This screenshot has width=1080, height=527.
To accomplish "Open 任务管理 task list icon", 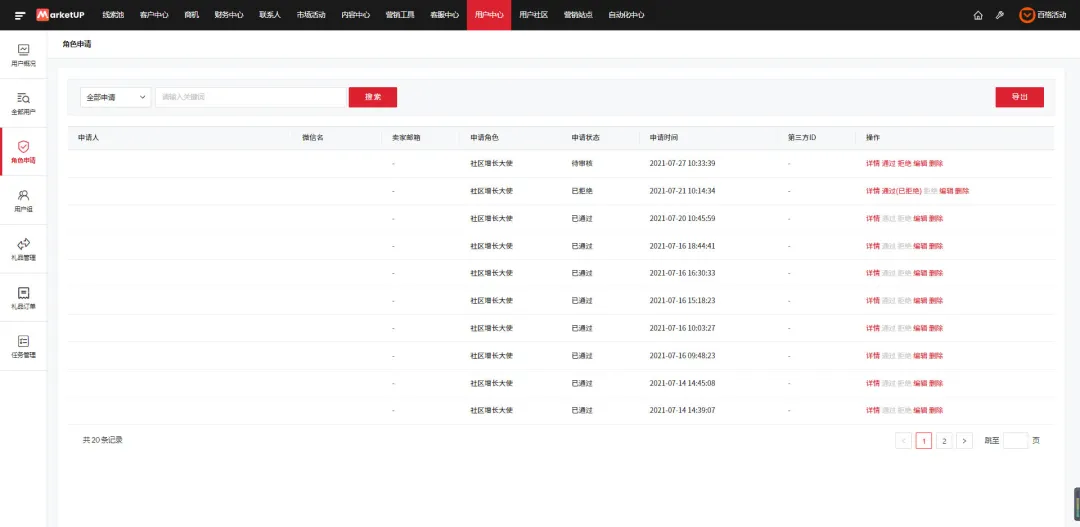I will (23, 341).
